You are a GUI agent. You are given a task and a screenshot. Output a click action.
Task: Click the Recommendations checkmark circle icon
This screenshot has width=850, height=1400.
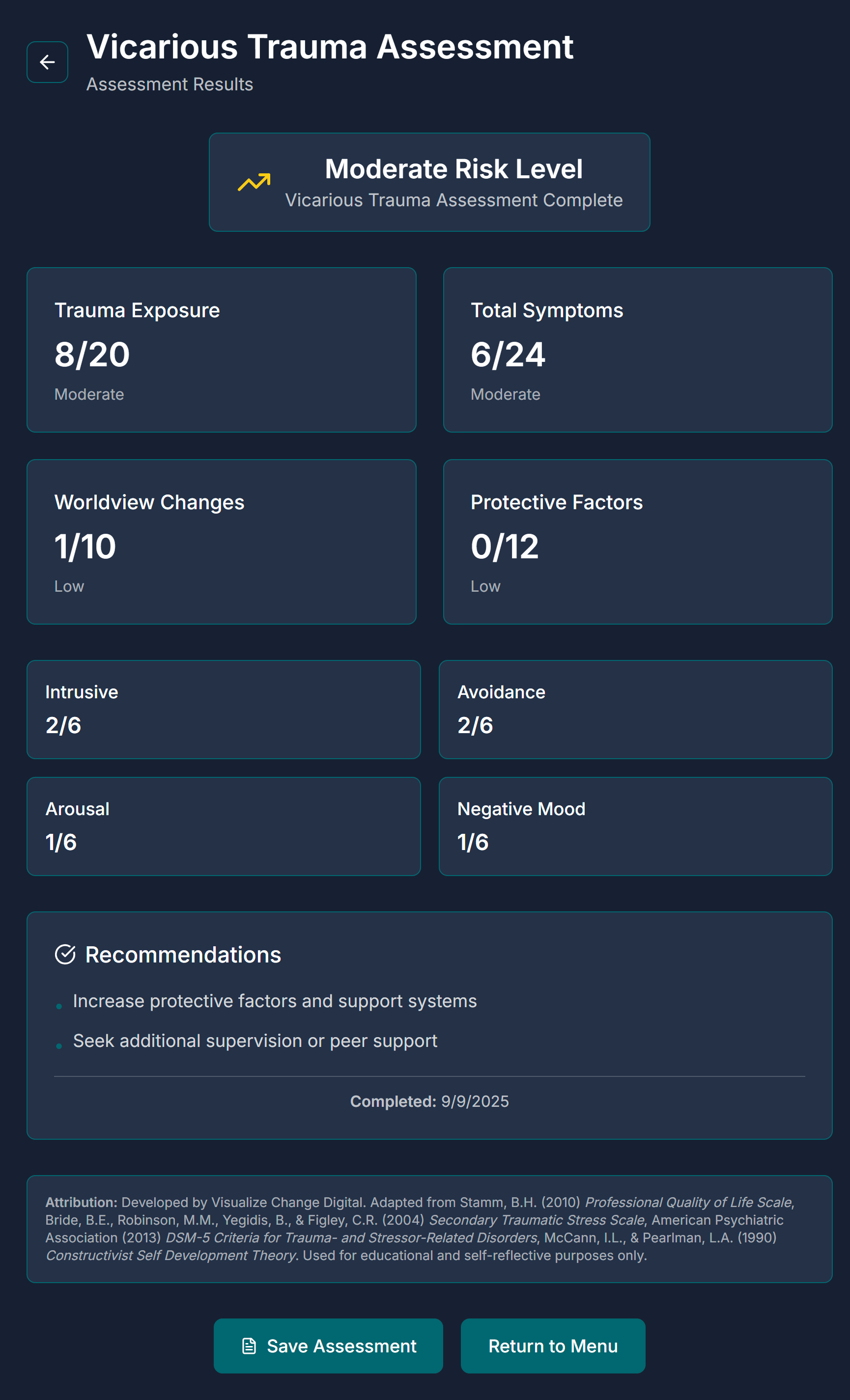(x=65, y=955)
